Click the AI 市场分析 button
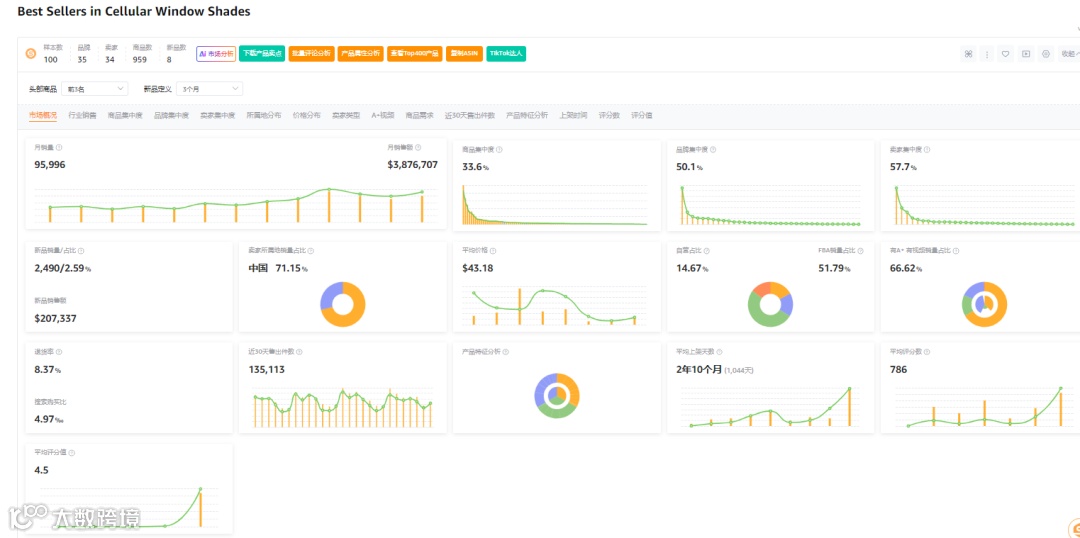Image resolution: width=1080 pixels, height=538 pixels. point(216,54)
